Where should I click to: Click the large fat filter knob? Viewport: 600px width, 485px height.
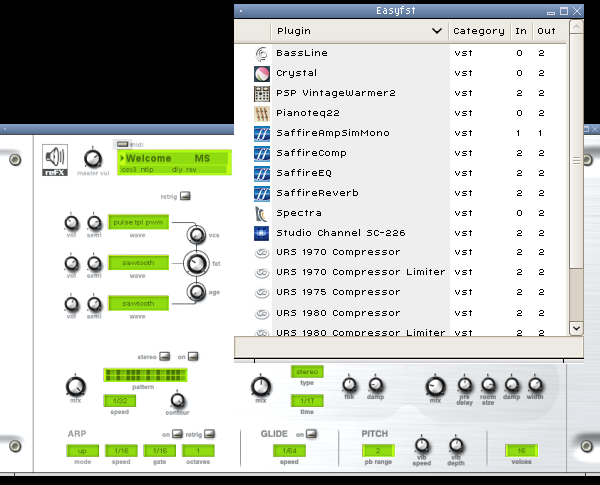pyautogui.click(x=196, y=263)
